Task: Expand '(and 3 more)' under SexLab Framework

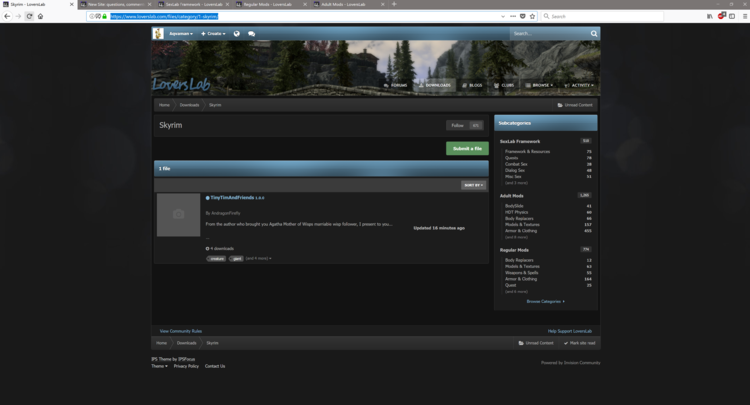Action: coord(516,183)
